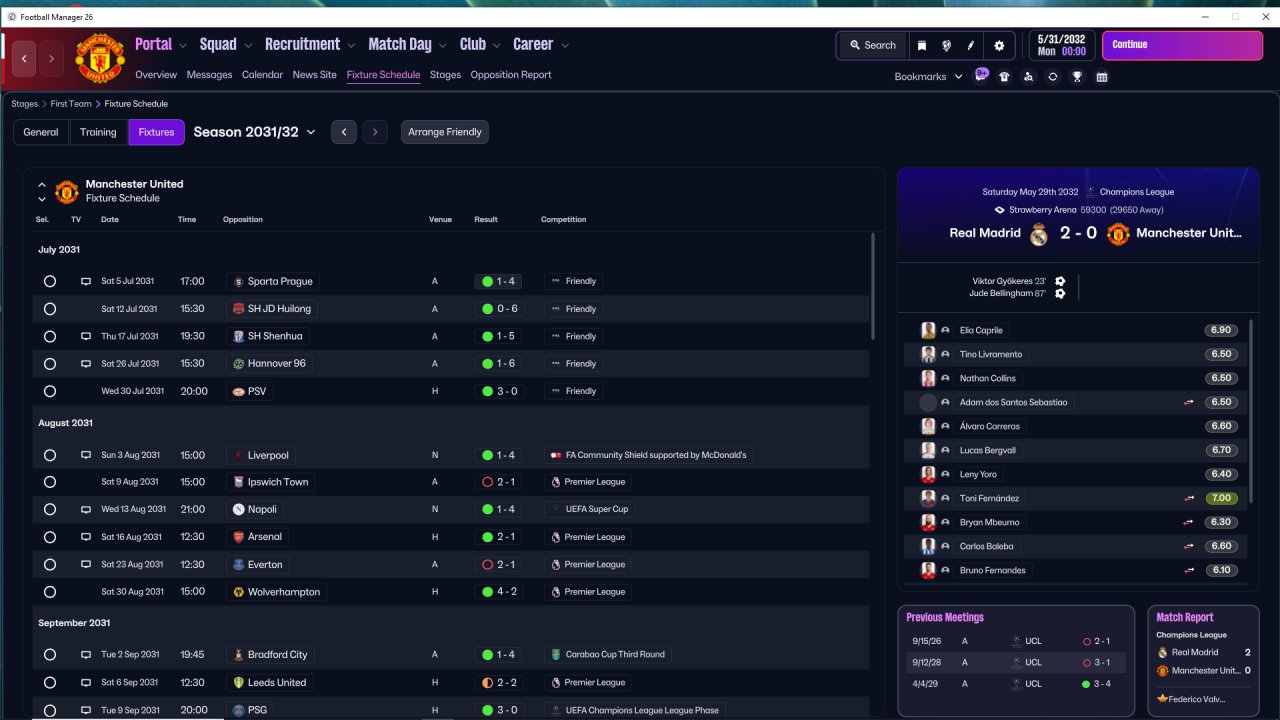Viewport: 1280px width, 720px height.
Task: Click the shirt kit shortcut icon
Action: [x=1004, y=77]
